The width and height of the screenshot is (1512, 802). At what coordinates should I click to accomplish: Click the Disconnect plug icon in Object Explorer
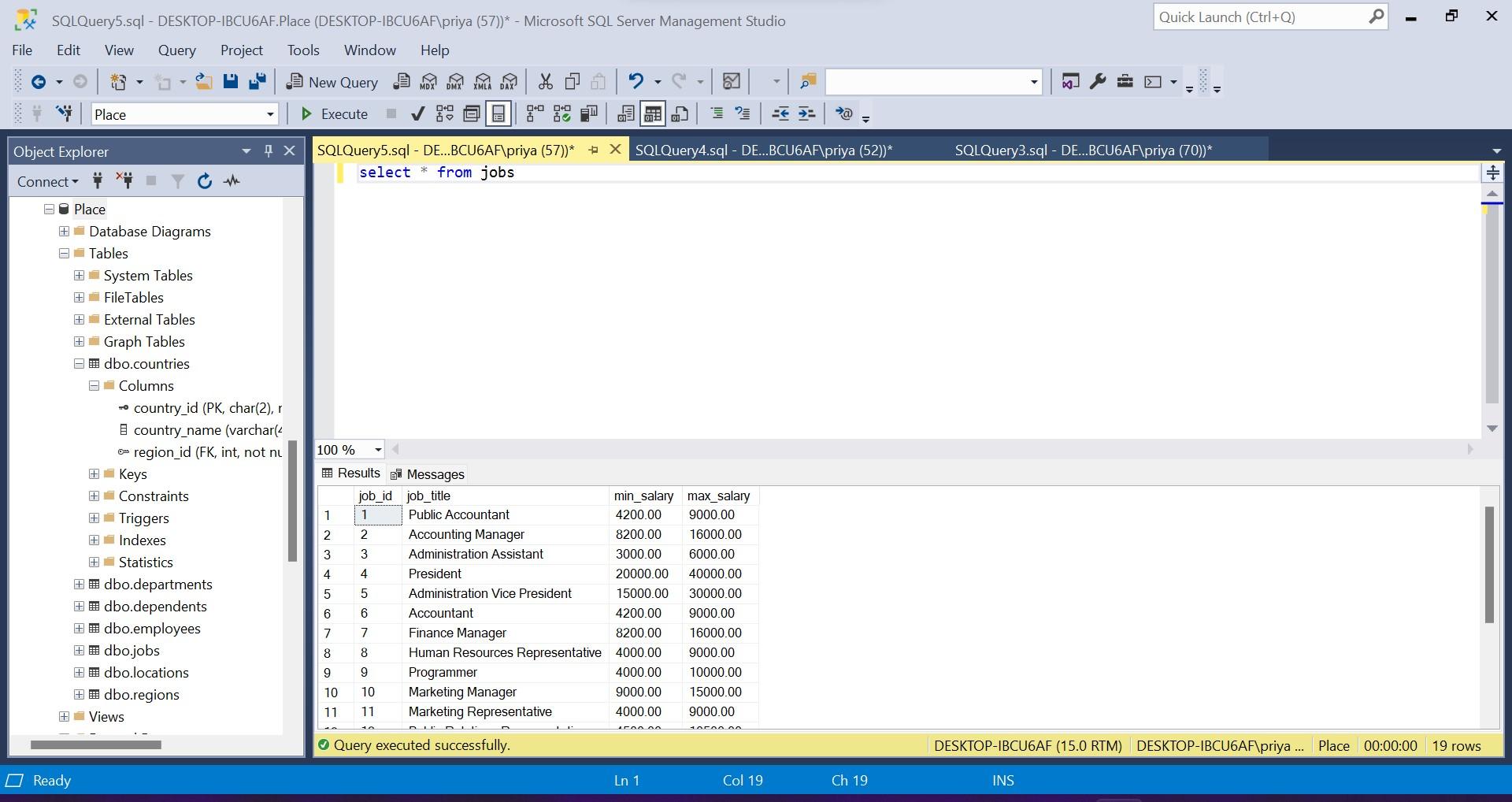coord(124,181)
